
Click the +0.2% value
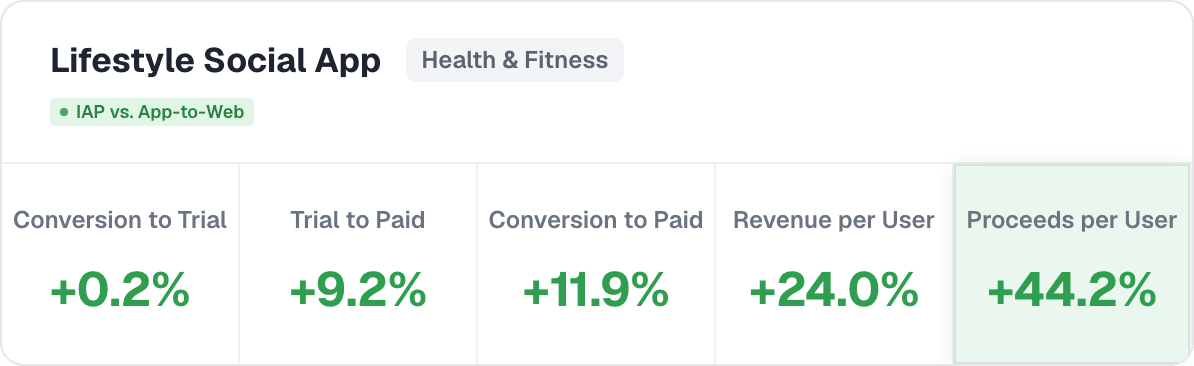click(x=120, y=290)
